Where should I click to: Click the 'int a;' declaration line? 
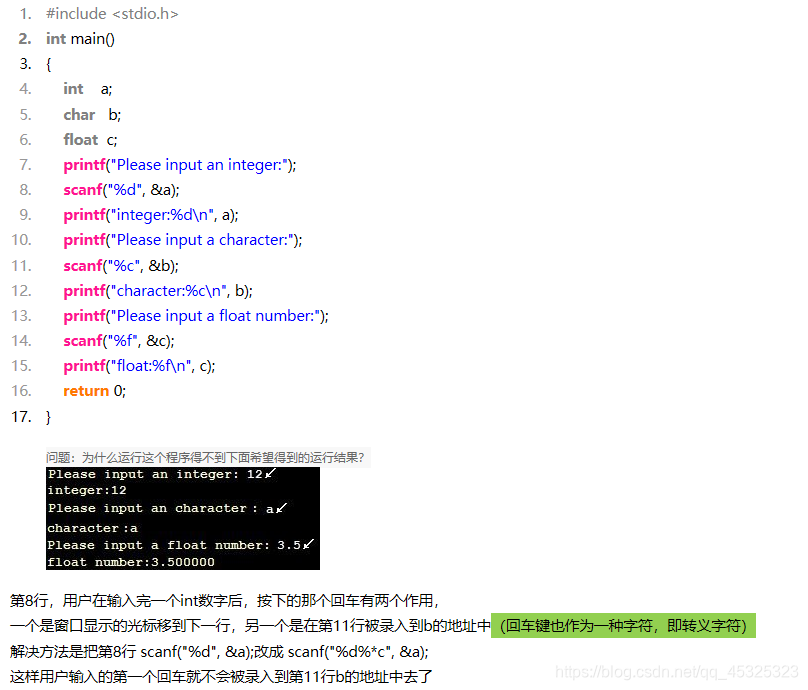(88, 89)
